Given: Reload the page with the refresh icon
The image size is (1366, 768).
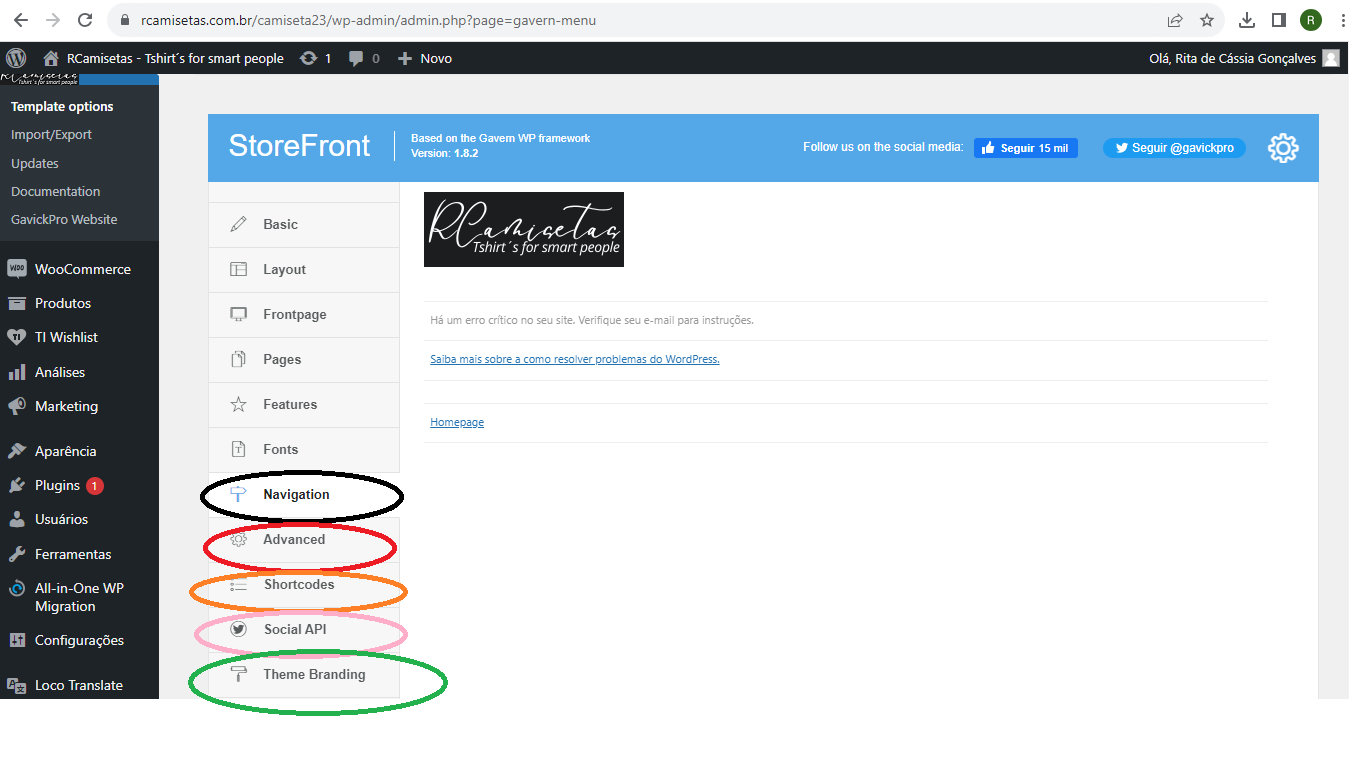Looking at the screenshot, I should (85, 20).
